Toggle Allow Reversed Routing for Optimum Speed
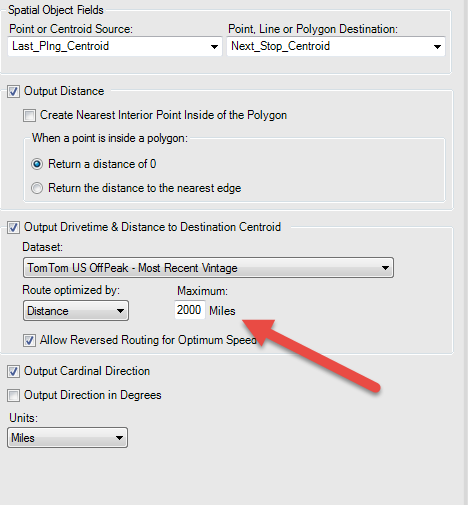The height and width of the screenshot is (505, 474). pyautogui.click(x=29, y=341)
